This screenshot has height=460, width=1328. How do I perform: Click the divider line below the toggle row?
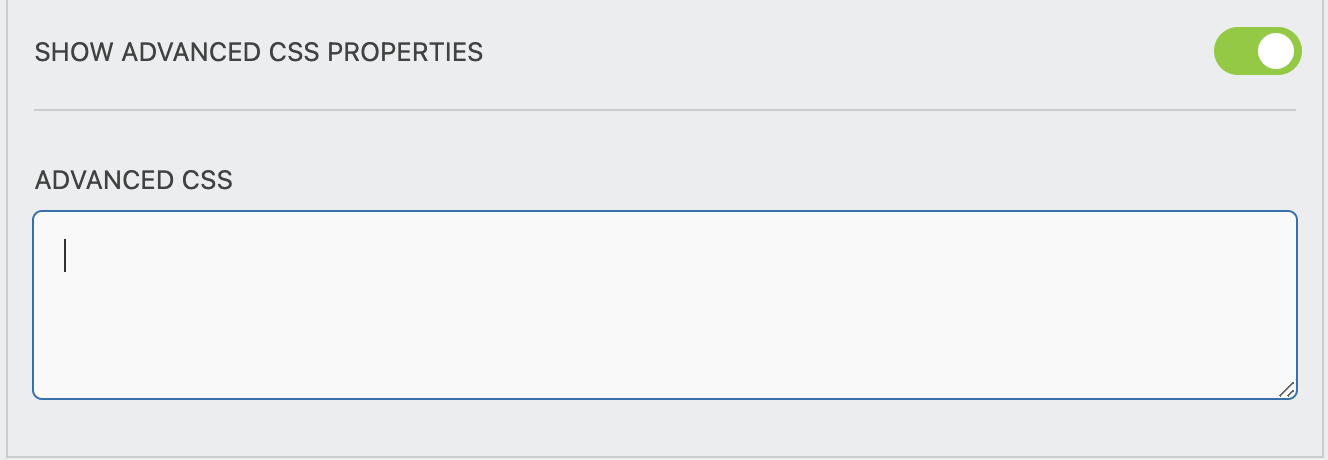[x=664, y=109]
